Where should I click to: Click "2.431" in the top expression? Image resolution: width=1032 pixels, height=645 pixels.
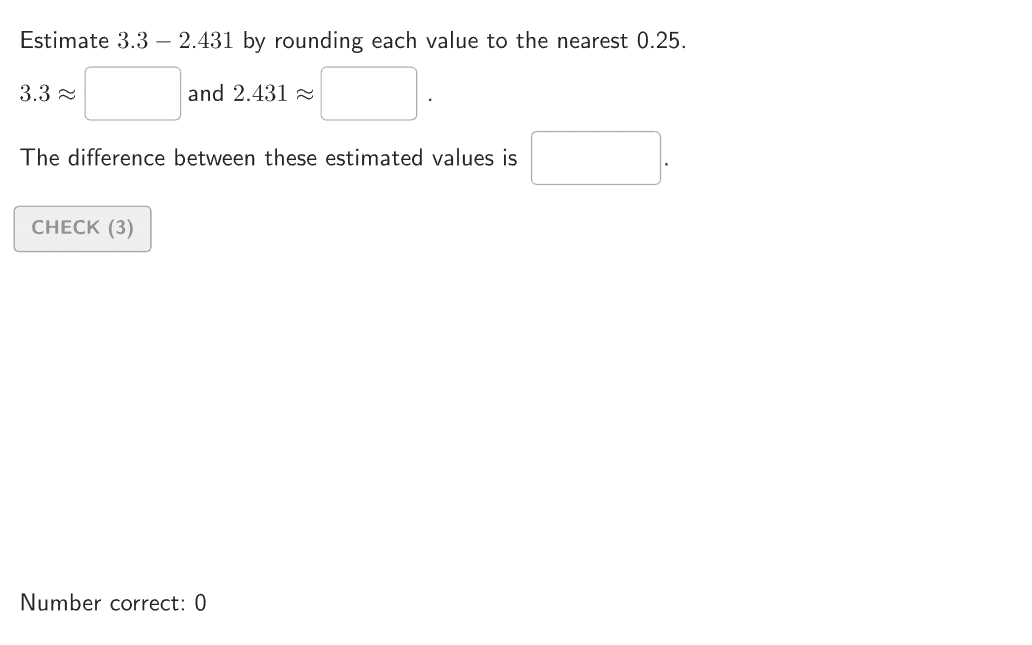click(205, 41)
